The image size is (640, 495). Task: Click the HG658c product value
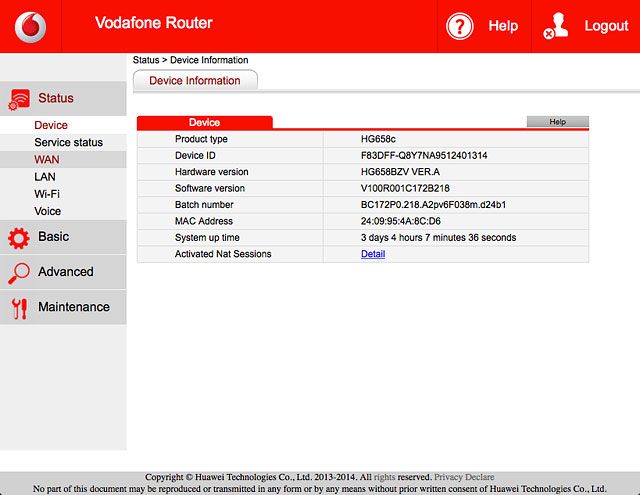[378, 139]
